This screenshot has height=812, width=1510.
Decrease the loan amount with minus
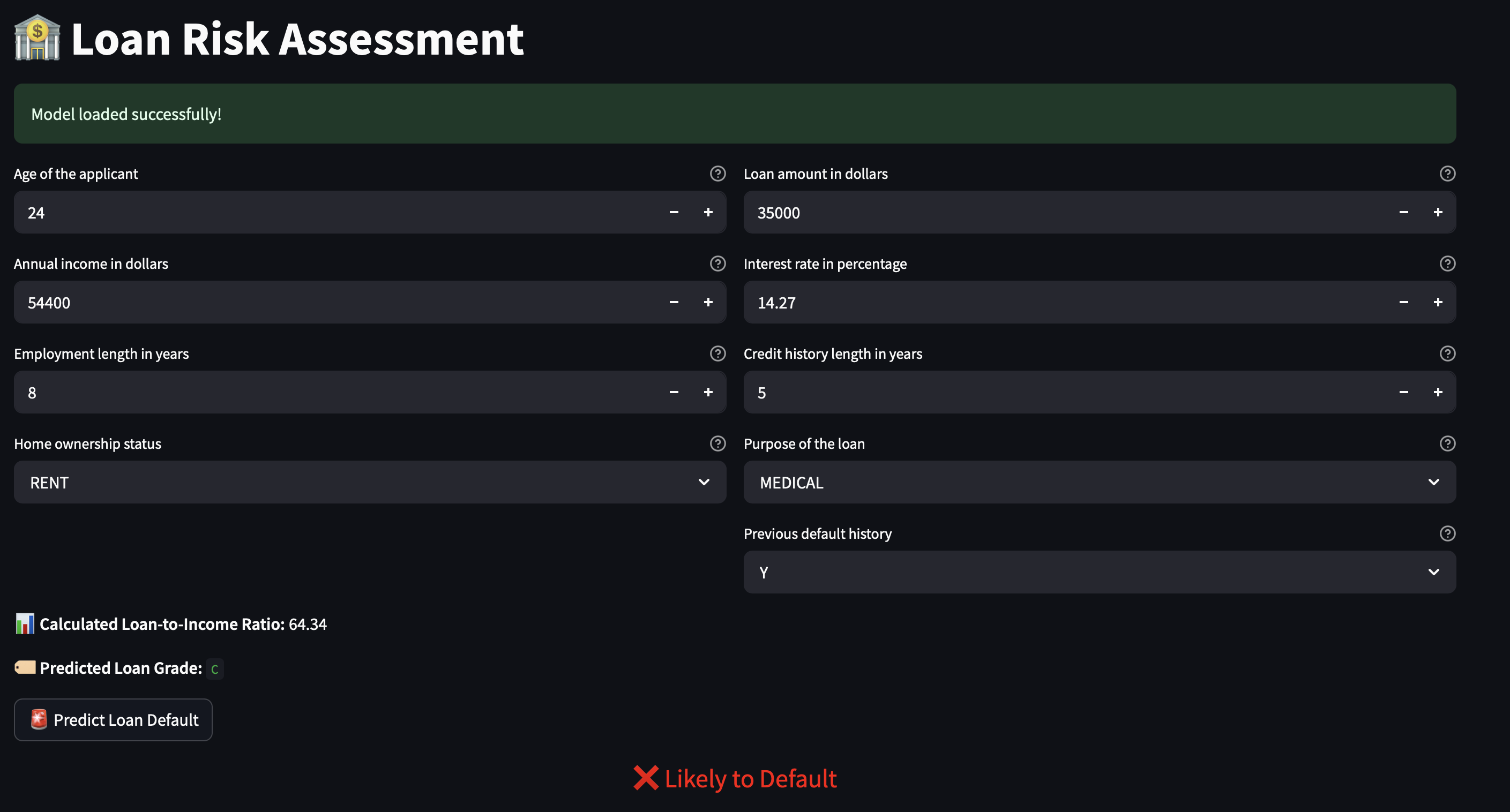click(1403, 212)
